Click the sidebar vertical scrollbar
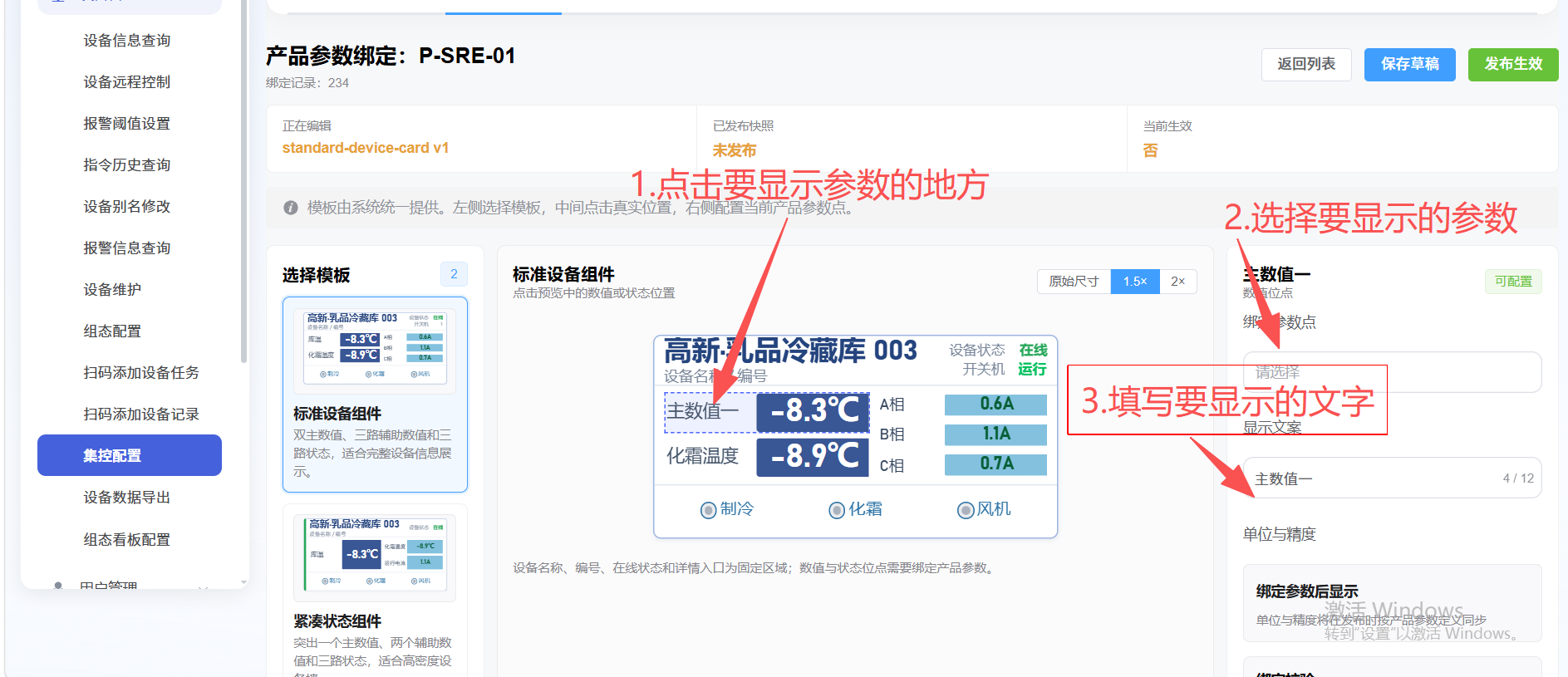Image resolution: width=1568 pixels, height=677 pixels. [x=243, y=183]
